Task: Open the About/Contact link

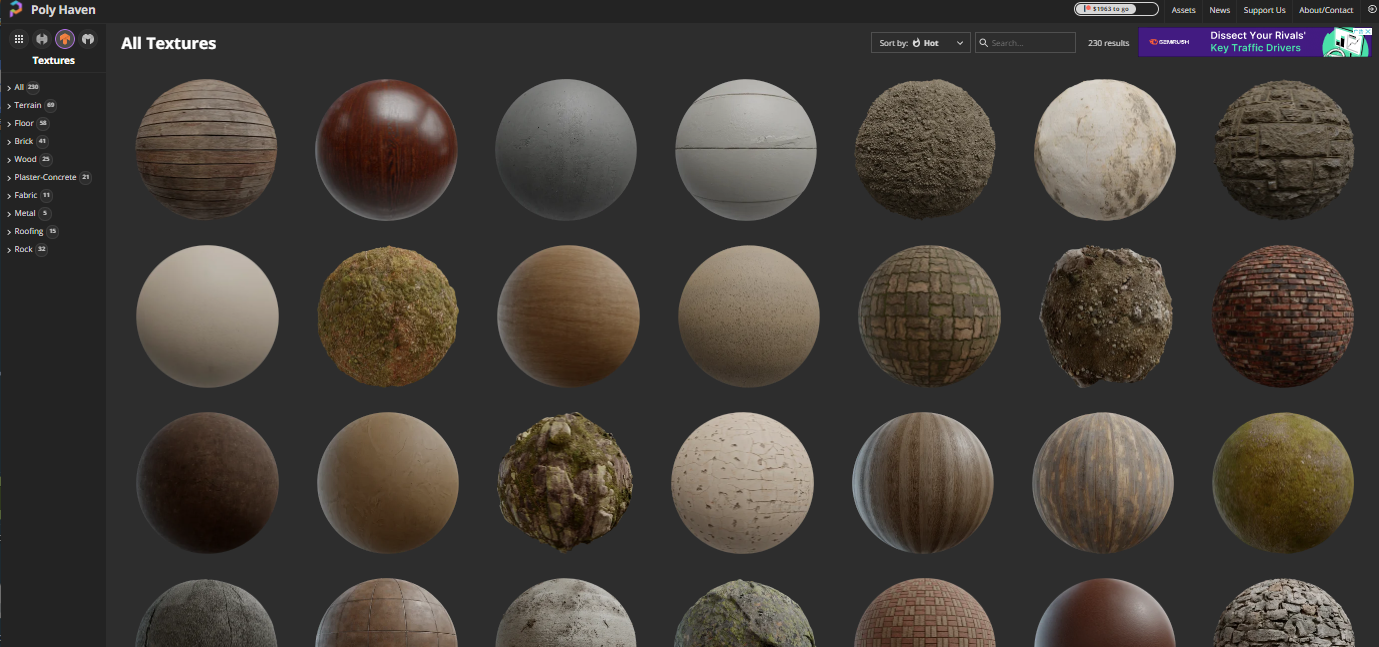Action: pos(1325,10)
